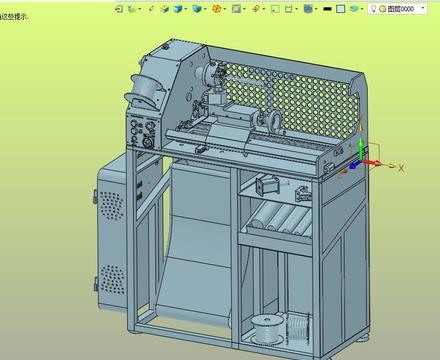
Task: Open dropdown arrow beside green assembly icon
Action: click(139, 9)
